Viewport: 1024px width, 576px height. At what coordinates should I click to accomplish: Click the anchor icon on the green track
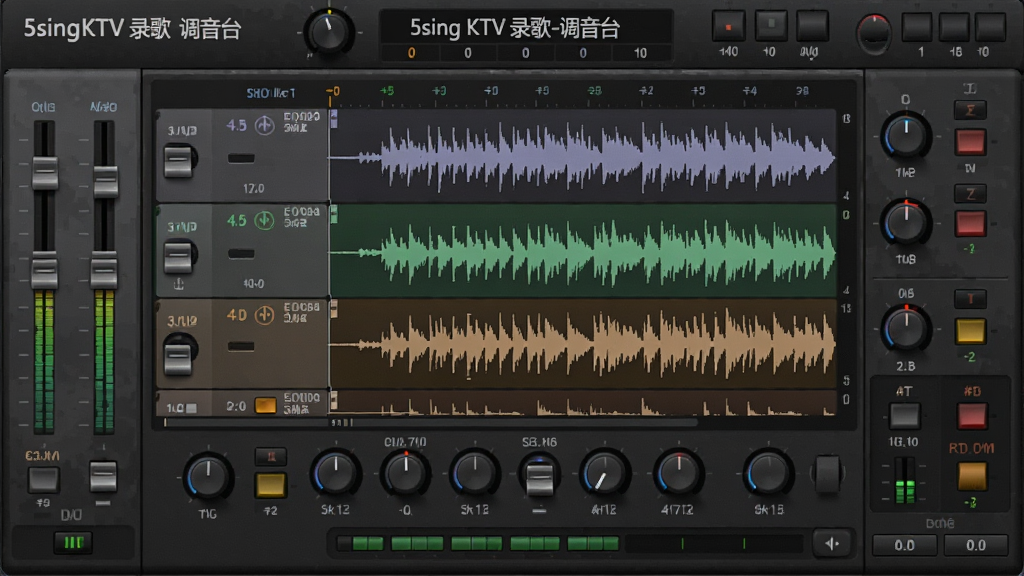pos(178,283)
